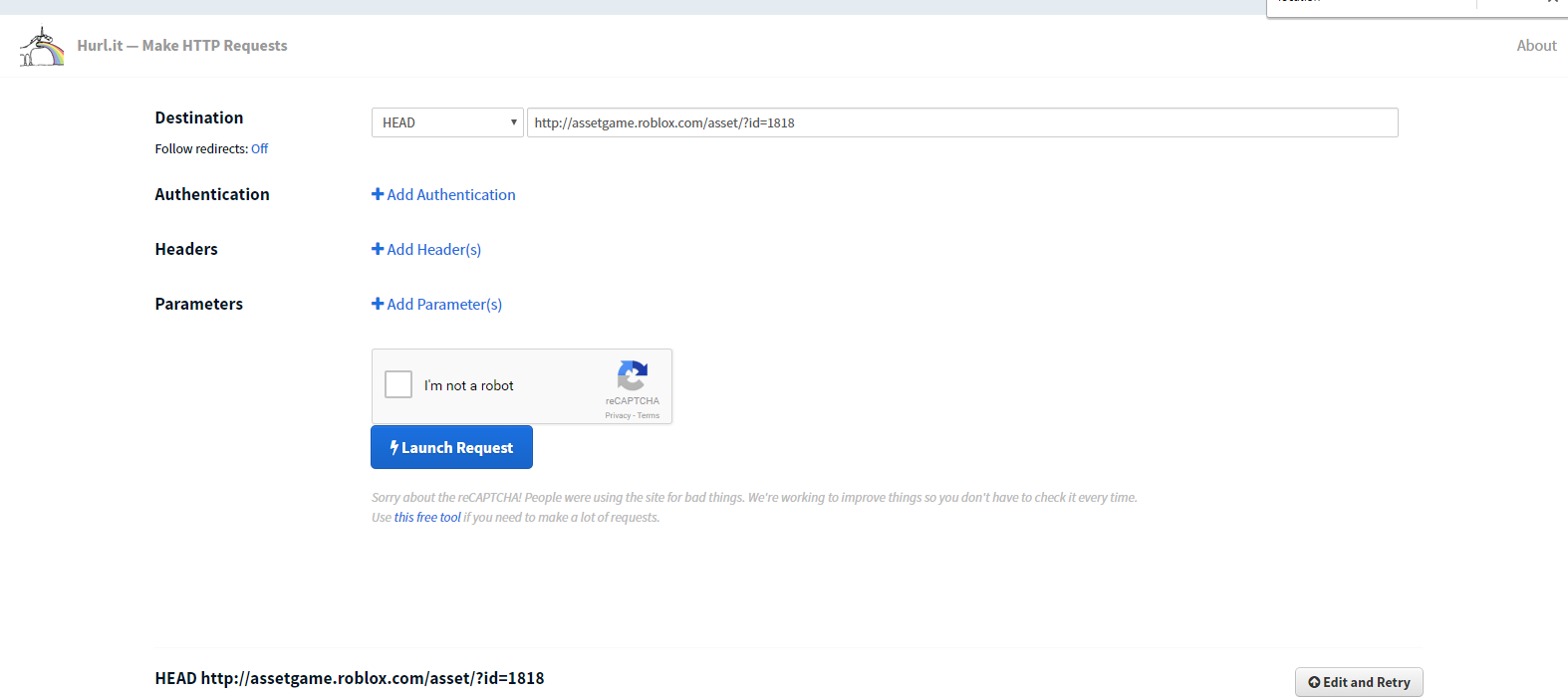Open the Hurl.it — Make HTTP Requests title link
The width and height of the screenshot is (1568, 697).
click(x=182, y=46)
